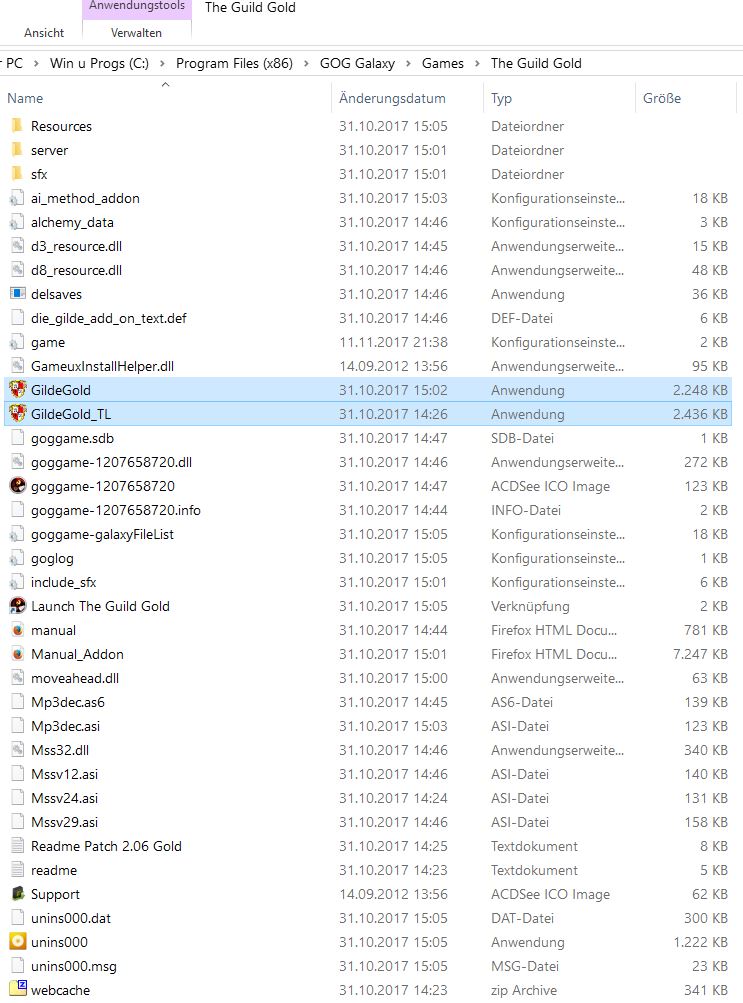Click d8_resource.dll file icon

pos(17,270)
